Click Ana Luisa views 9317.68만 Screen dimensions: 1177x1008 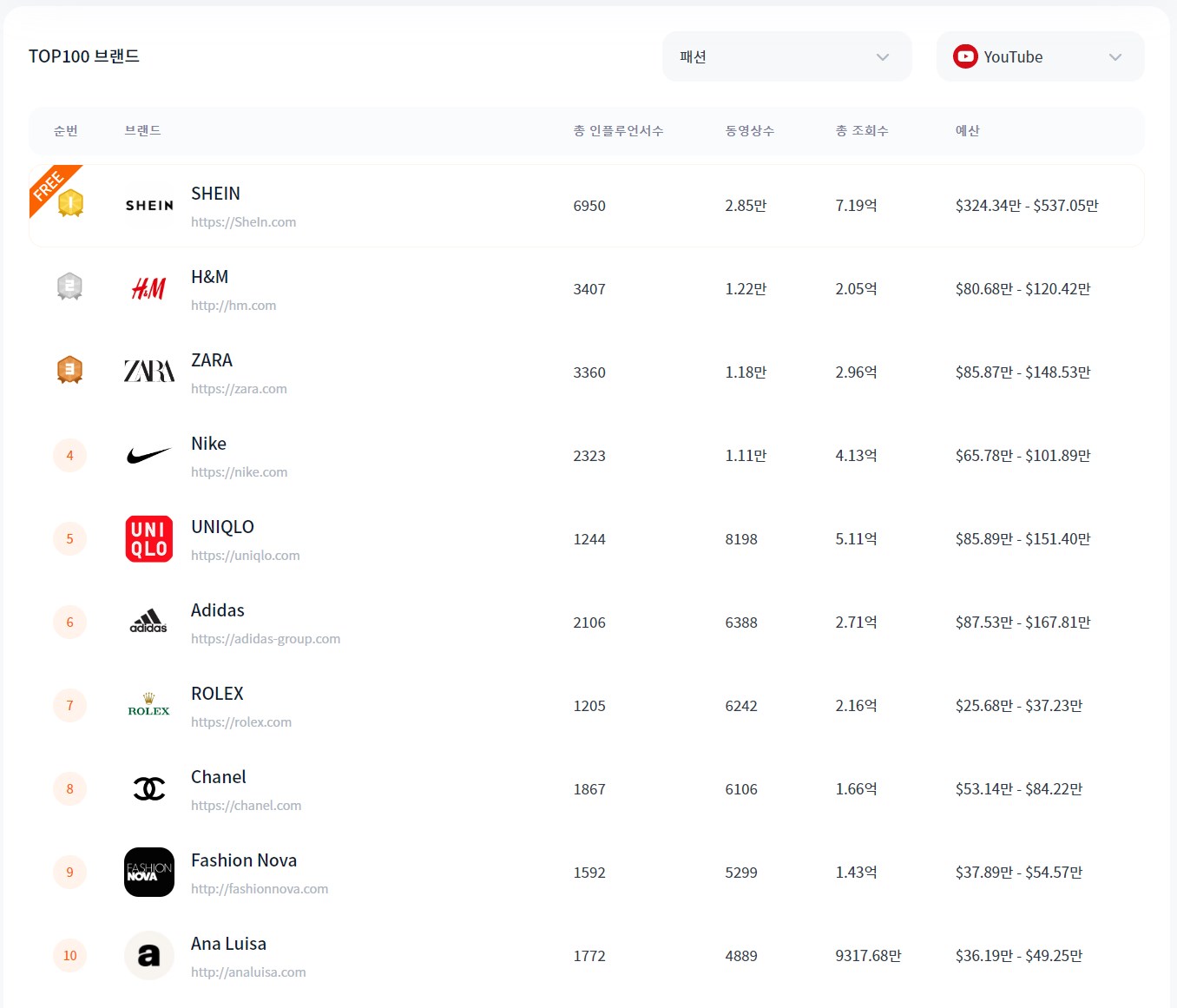[x=868, y=956]
